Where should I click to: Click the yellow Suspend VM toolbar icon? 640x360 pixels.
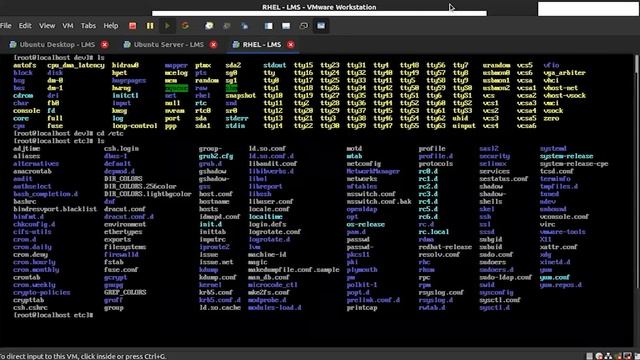150,26
